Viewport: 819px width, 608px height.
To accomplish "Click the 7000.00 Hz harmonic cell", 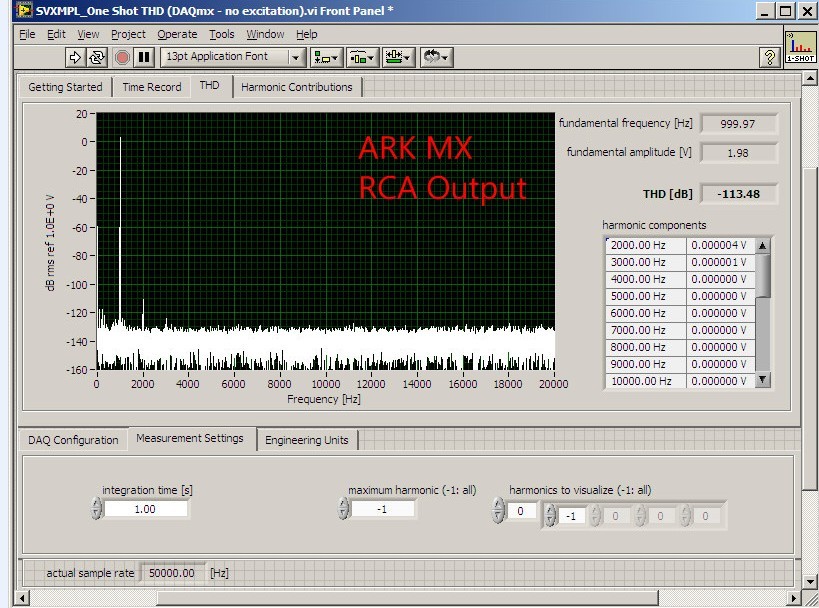I will [x=646, y=330].
